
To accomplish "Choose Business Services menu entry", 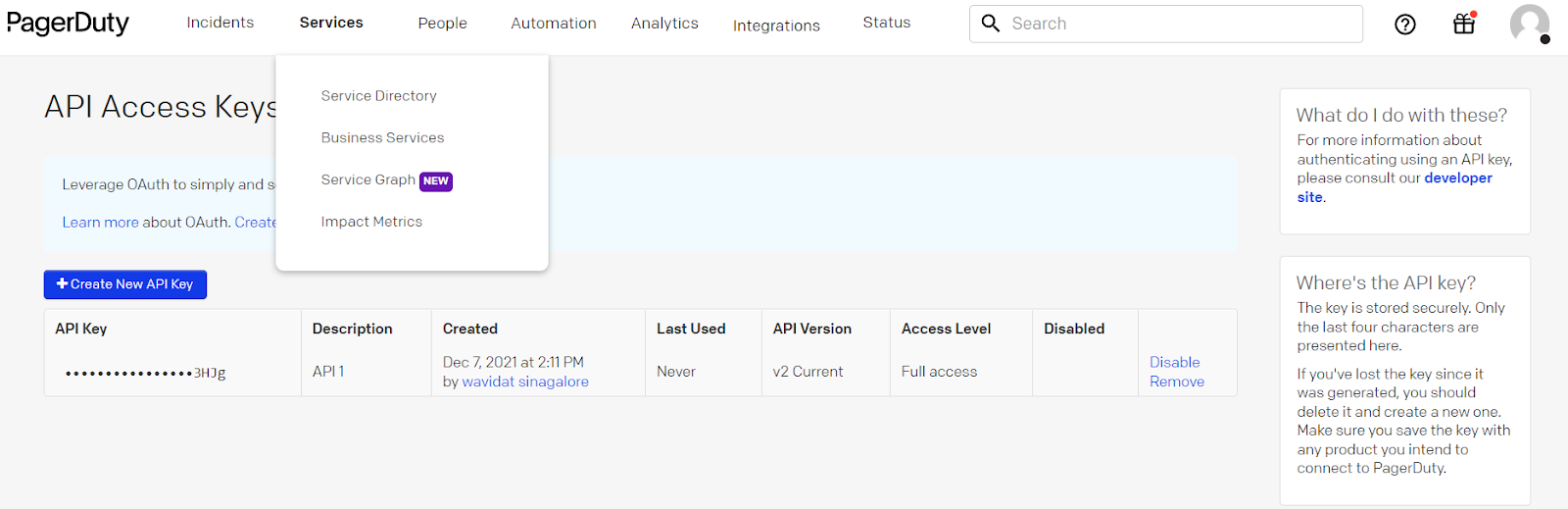I will point(382,138).
